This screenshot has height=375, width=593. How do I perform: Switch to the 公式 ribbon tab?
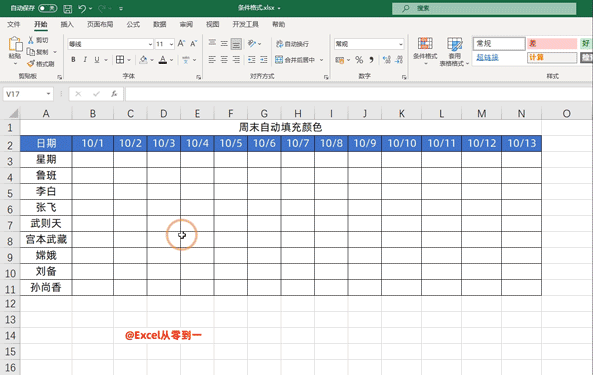pos(133,24)
